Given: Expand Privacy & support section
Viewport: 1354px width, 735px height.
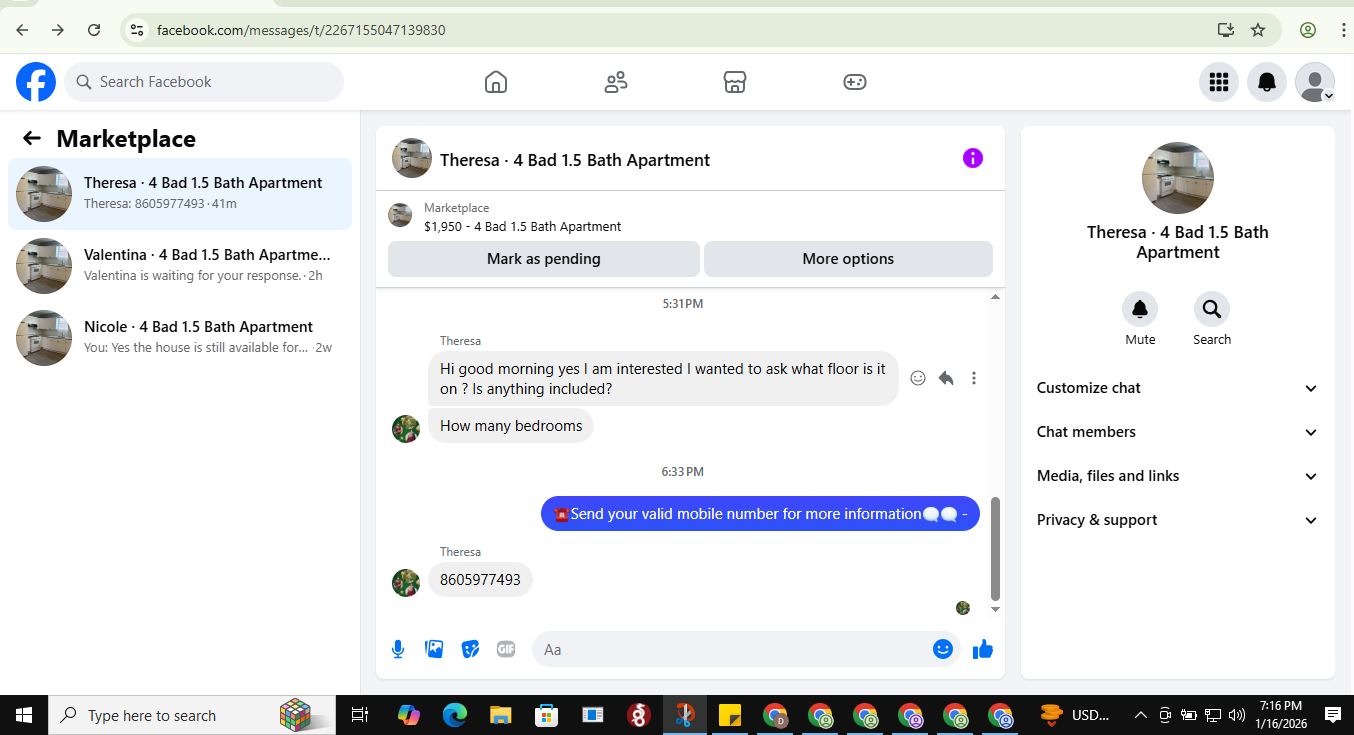Looking at the screenshot, I should (x=1178, y=520).
